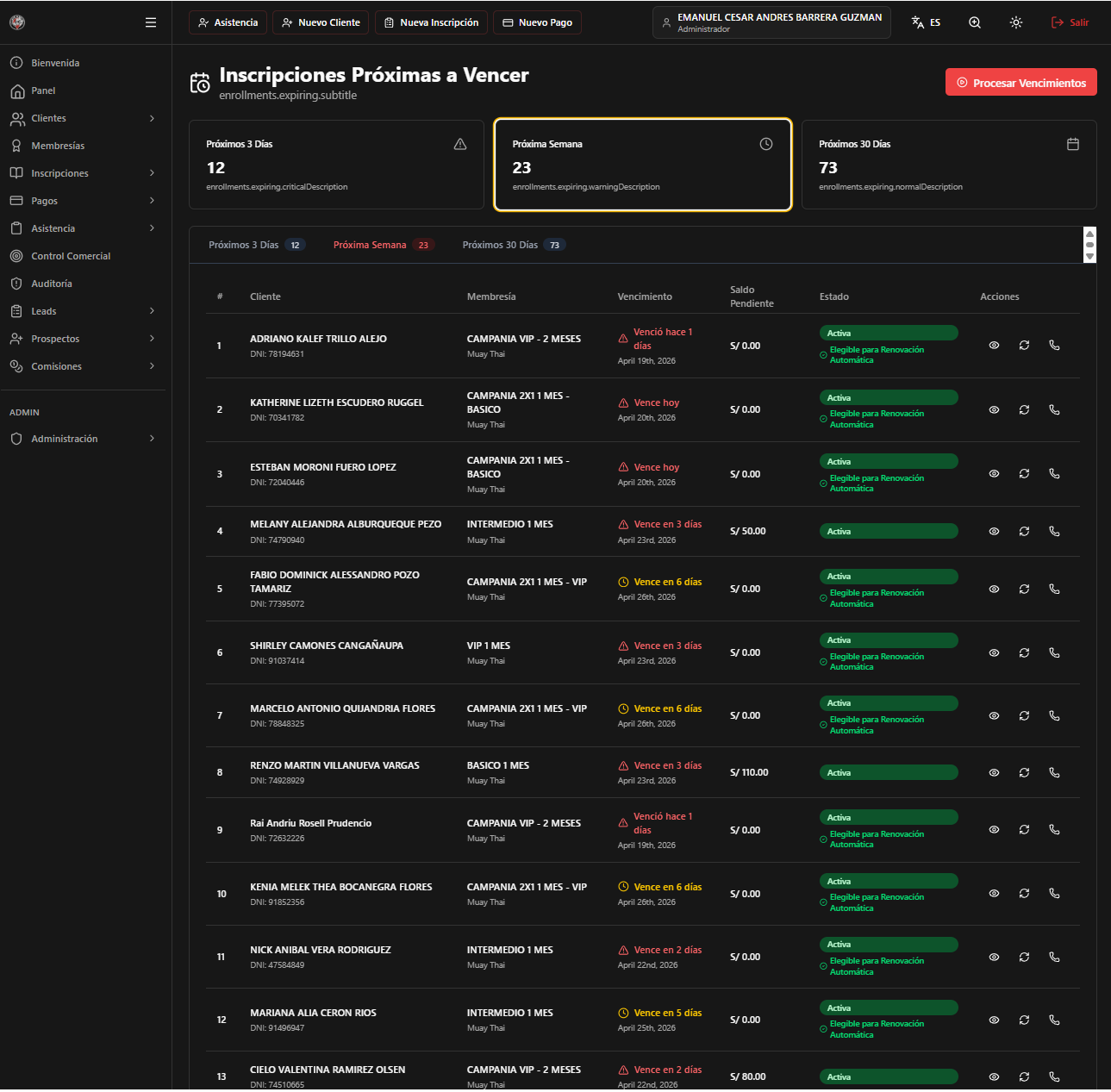
Task: View details eye icon for ADRIANO KALEF
Action: [x=994, y=345]
